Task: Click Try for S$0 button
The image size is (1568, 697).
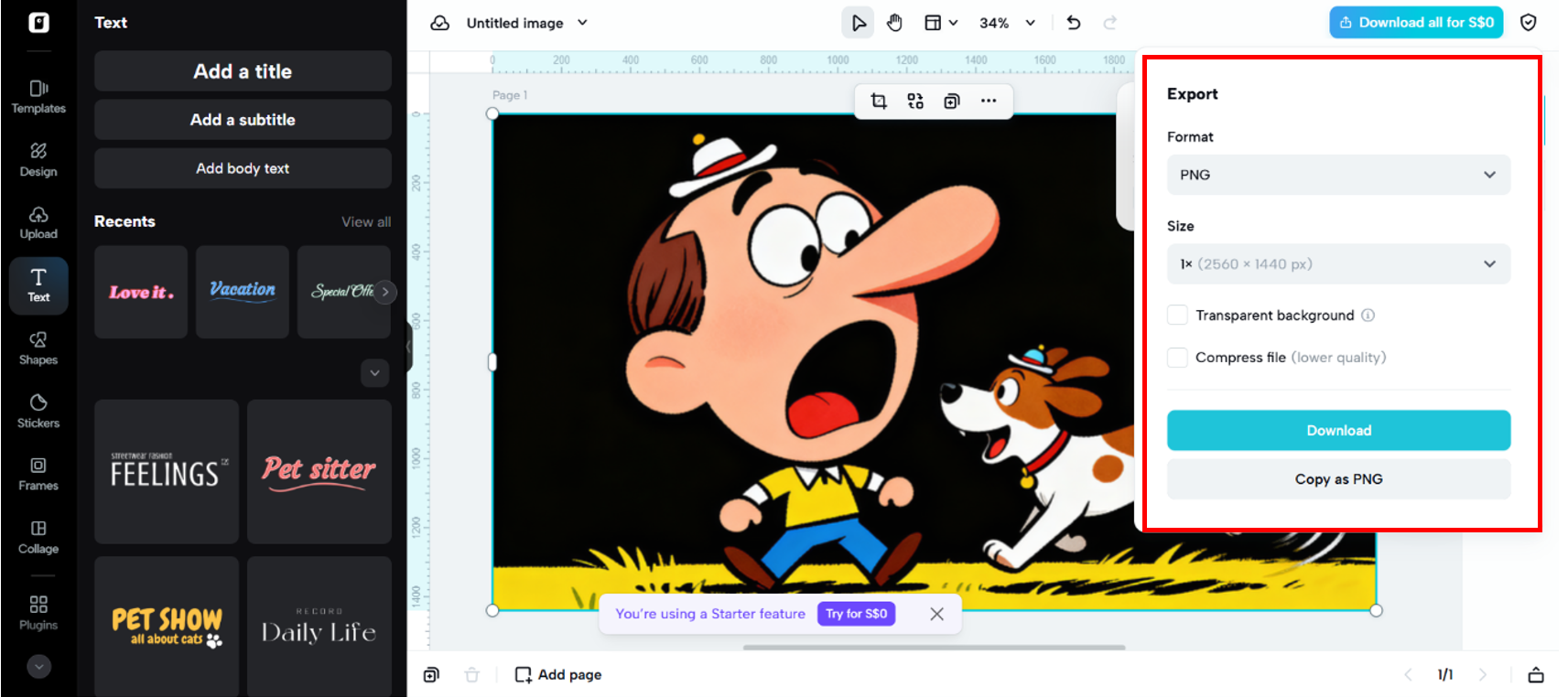Action: (856, 614)
